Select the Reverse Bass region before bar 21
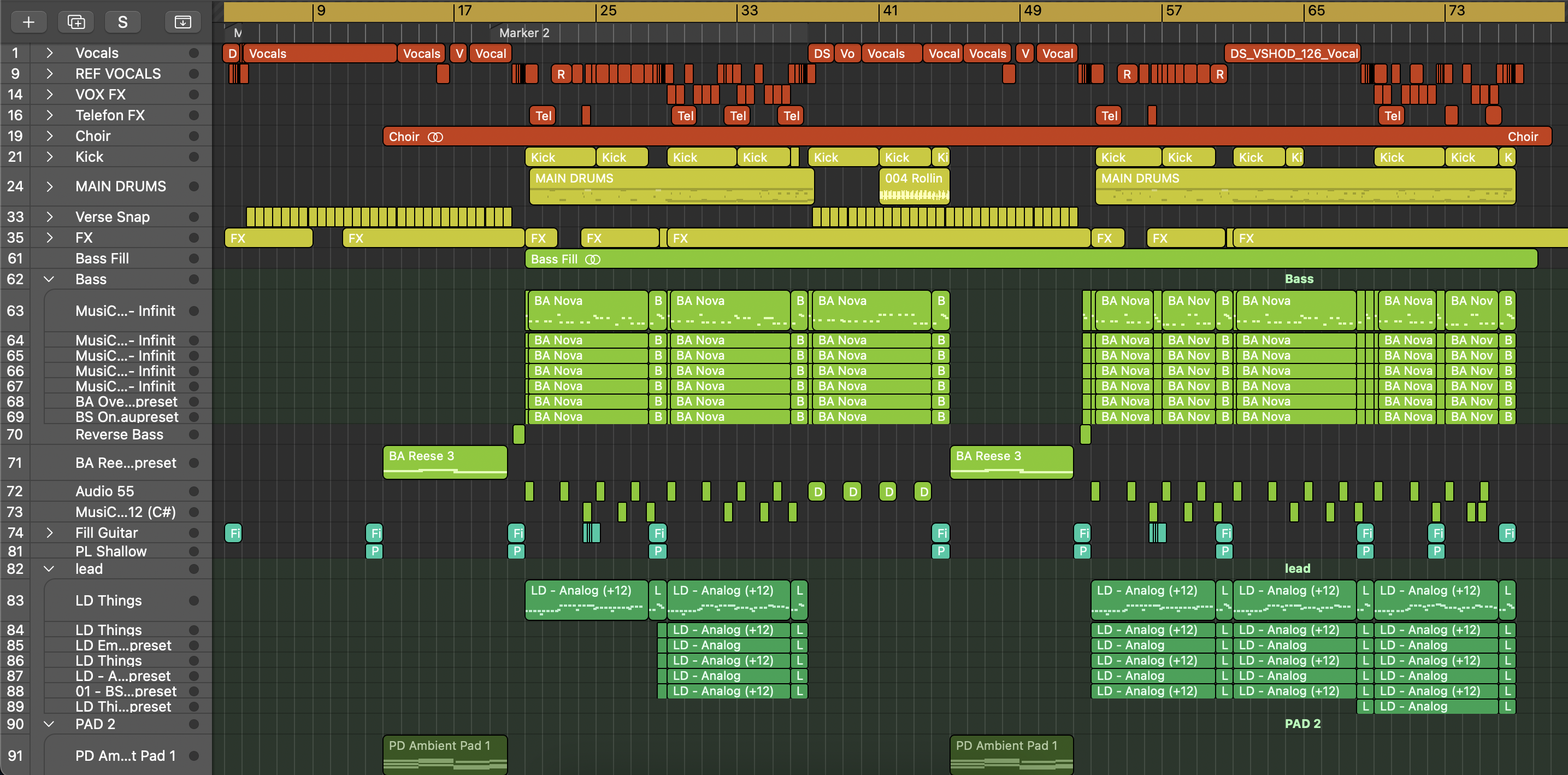The height and width of the screenshot is (775, 1568). (x=518, y=435)
